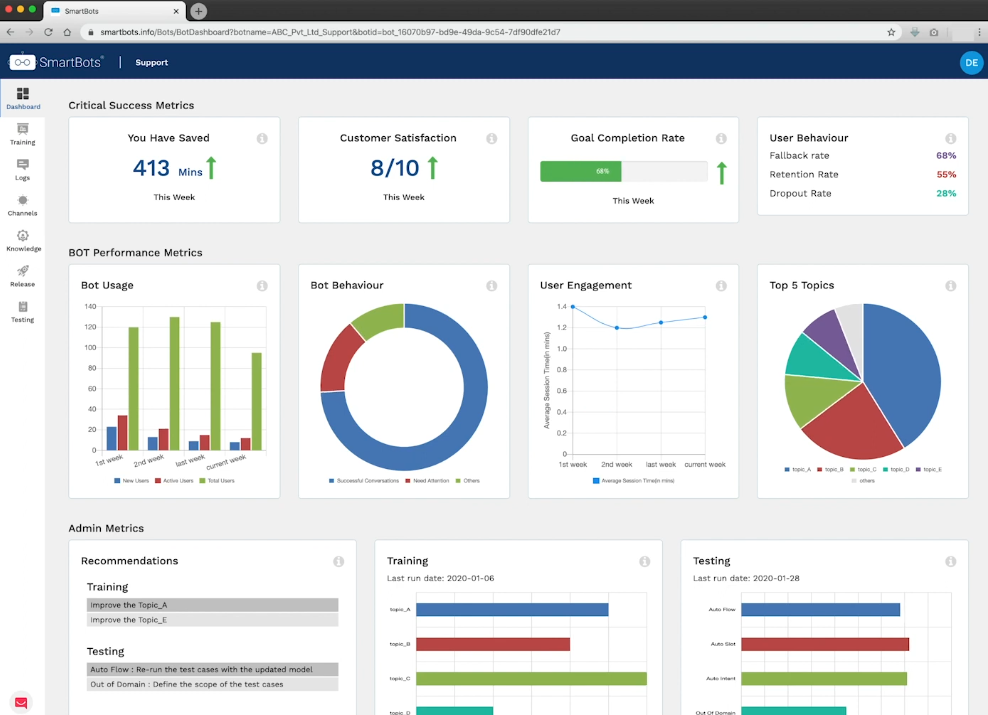Click the first data point on User Engagement line
This screenshot has height=715, width=988.
(x=573, y=307)
